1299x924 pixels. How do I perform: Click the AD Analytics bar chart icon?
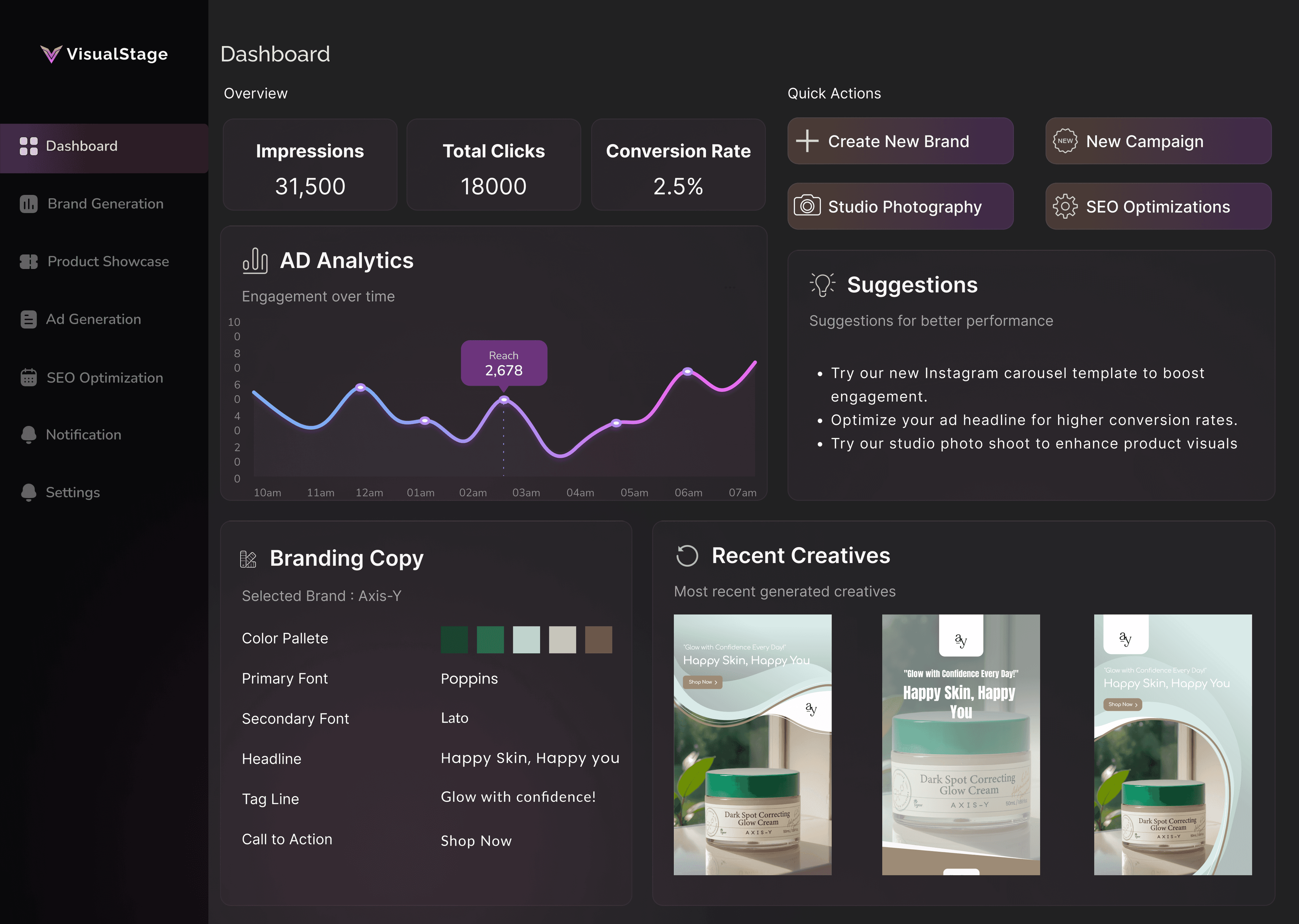point(255,261)
